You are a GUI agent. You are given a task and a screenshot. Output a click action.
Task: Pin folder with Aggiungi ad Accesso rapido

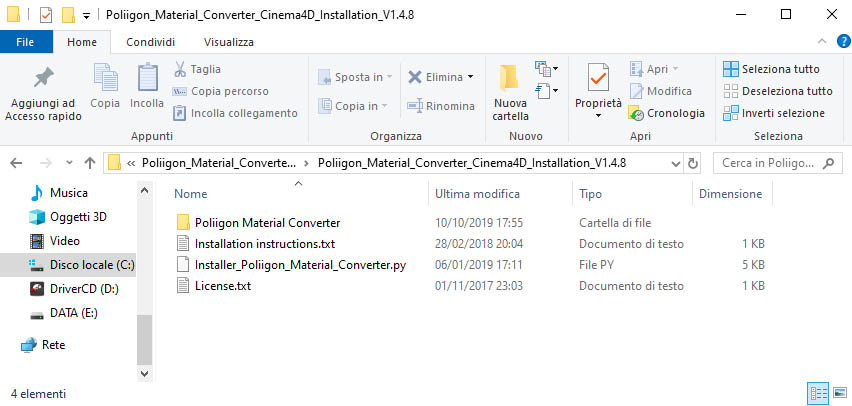coord(43,94)
